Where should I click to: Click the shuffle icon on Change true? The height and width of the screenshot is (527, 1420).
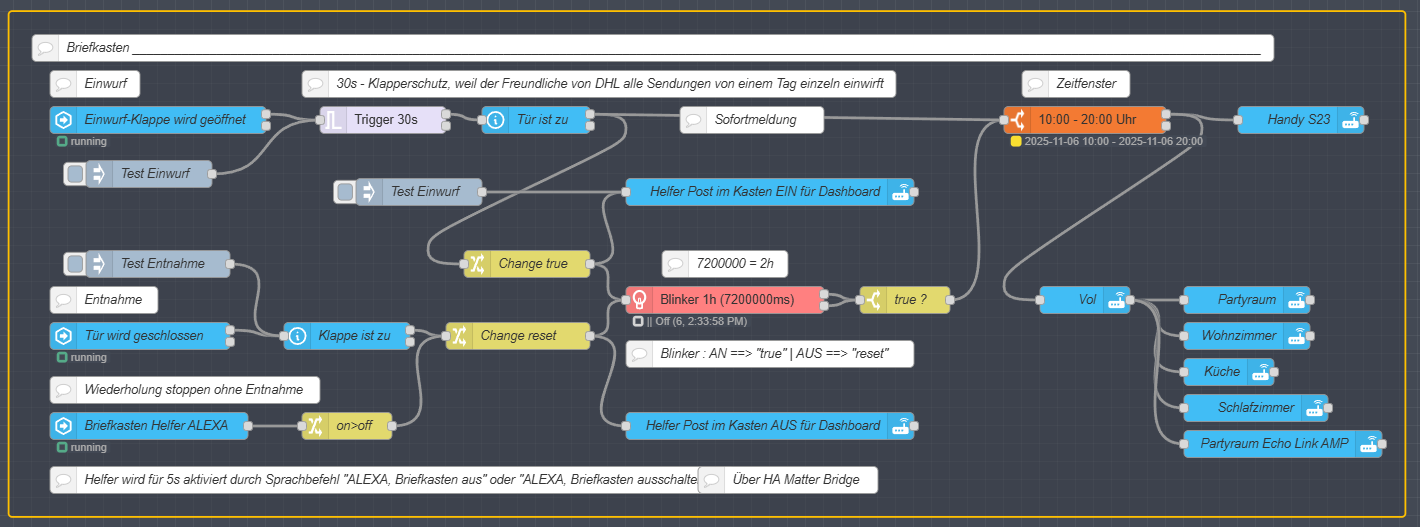477,264
